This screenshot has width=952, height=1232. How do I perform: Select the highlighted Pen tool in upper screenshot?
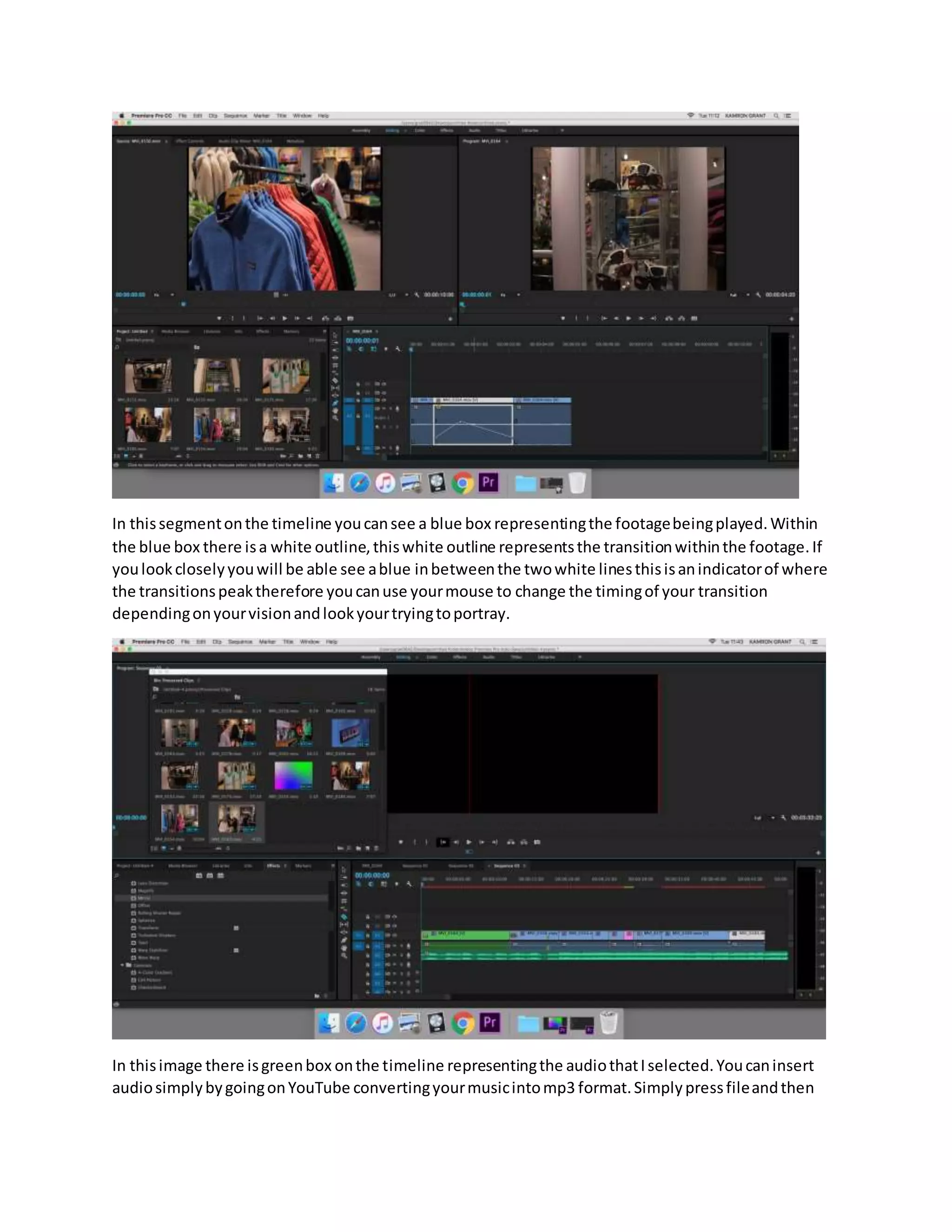[335, 403]
